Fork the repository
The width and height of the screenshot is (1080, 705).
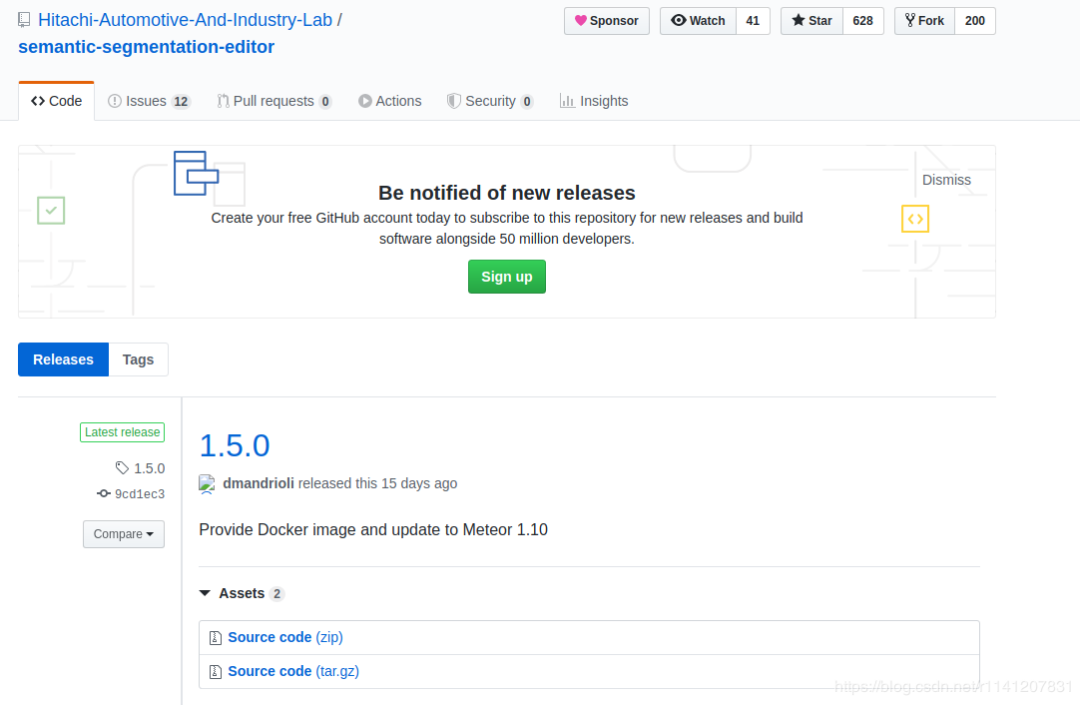(x=924, y=21)
